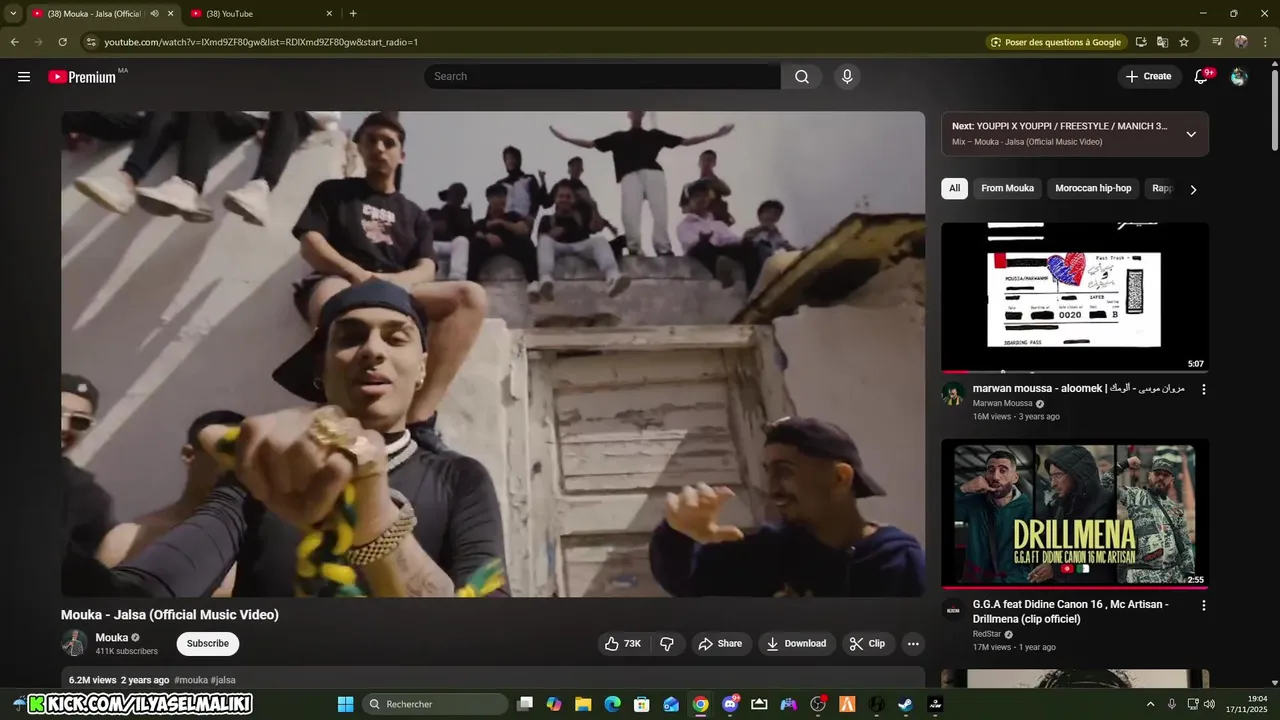Select the From Mouka filter chip

pyautogui.click(x=1007, y=188)
